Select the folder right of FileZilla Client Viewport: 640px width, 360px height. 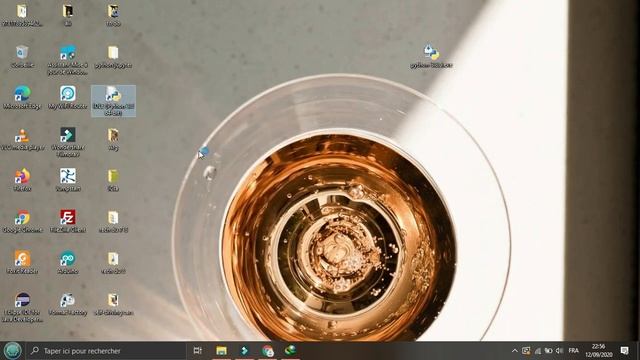(113, 222)
